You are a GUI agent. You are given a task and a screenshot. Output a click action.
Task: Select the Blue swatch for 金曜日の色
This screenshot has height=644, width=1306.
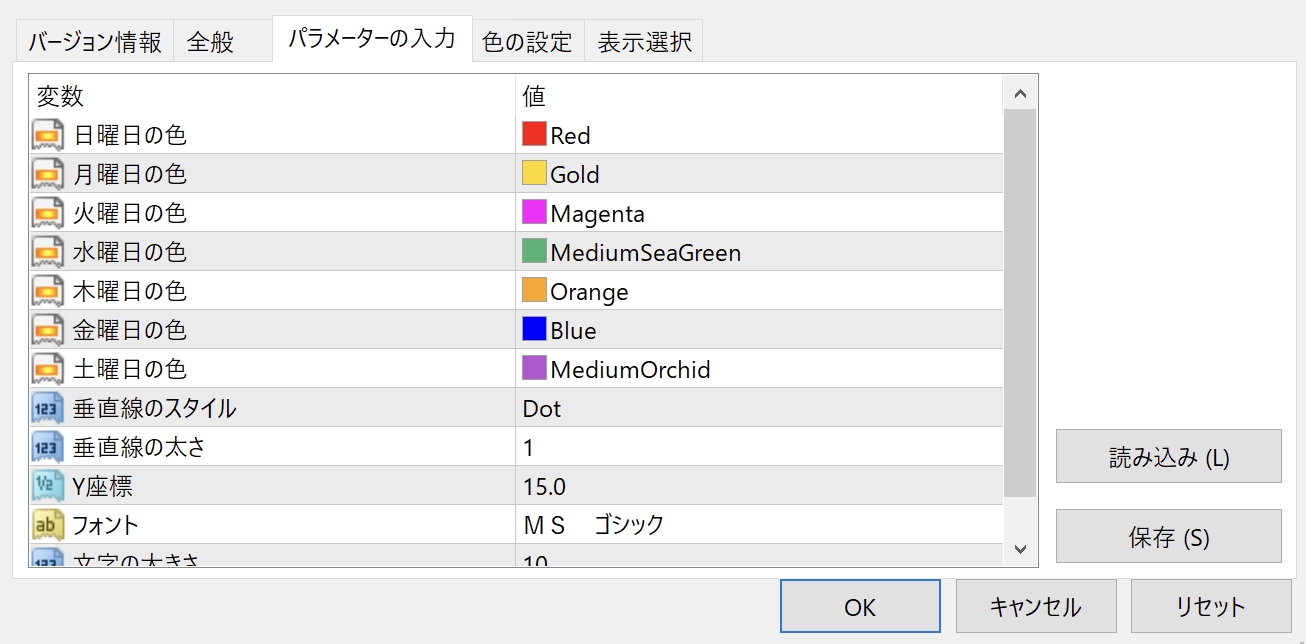pyautogui.click(x=534, y=330)
